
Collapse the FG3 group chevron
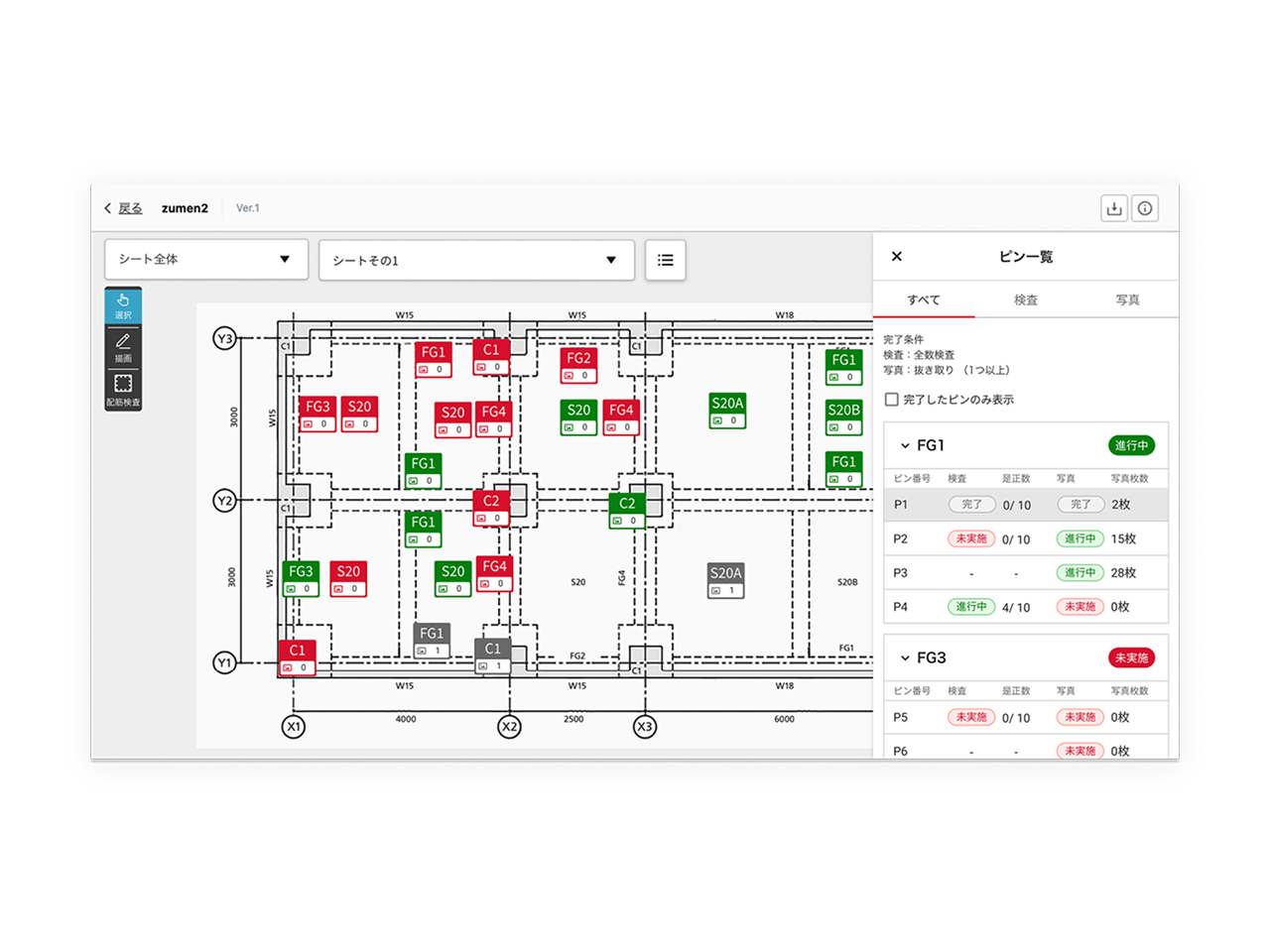tap(905, 658)
